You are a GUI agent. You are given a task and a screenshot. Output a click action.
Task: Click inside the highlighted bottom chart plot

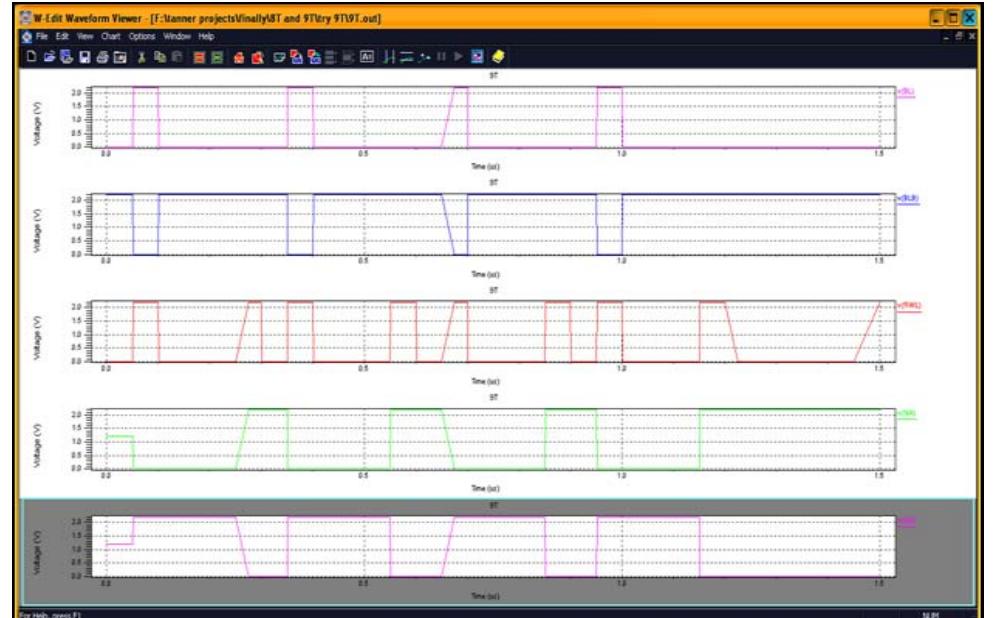(x=494, y=547)
